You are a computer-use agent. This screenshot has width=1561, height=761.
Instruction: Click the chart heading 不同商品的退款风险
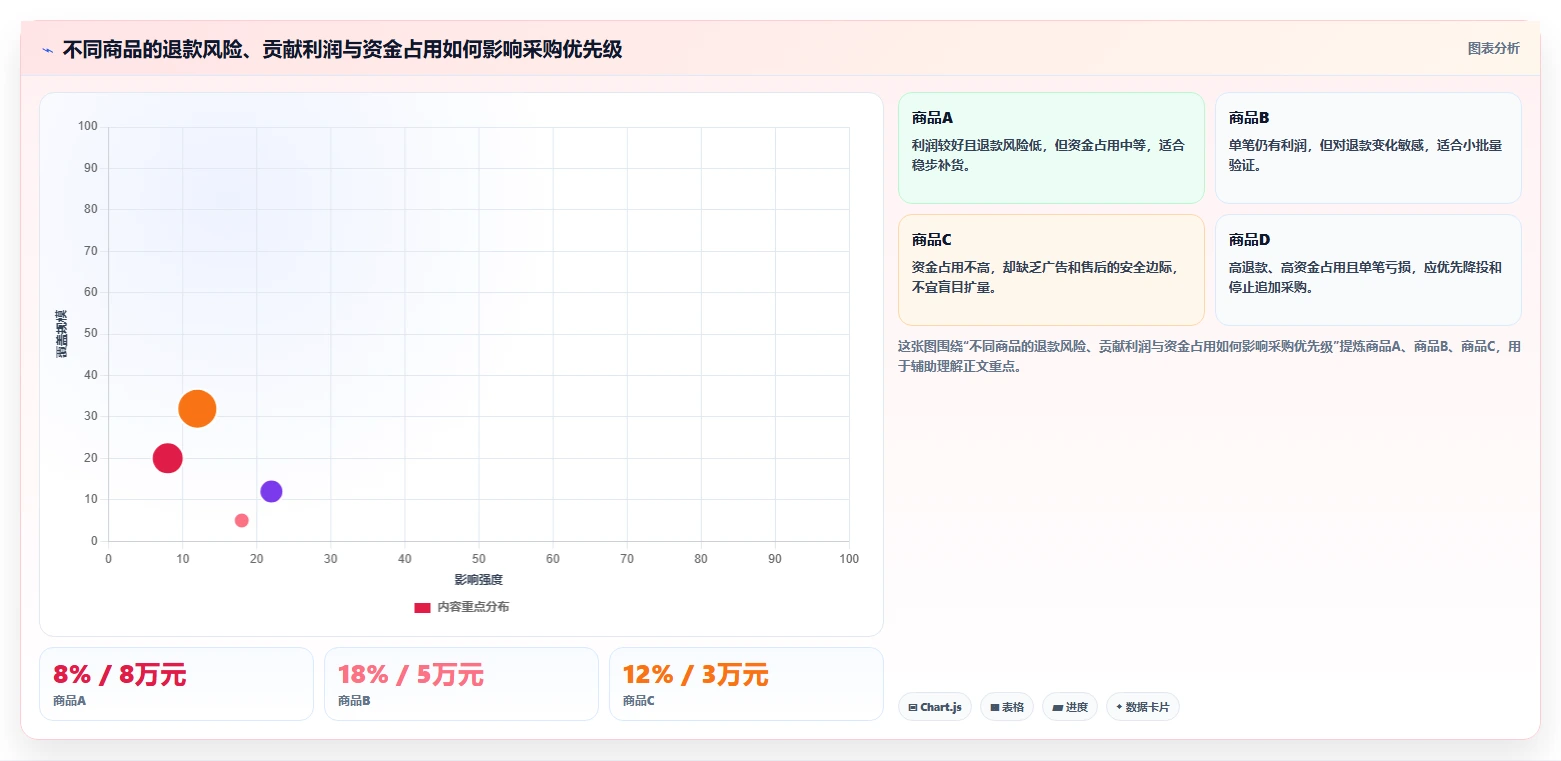(x=342, y=49)
